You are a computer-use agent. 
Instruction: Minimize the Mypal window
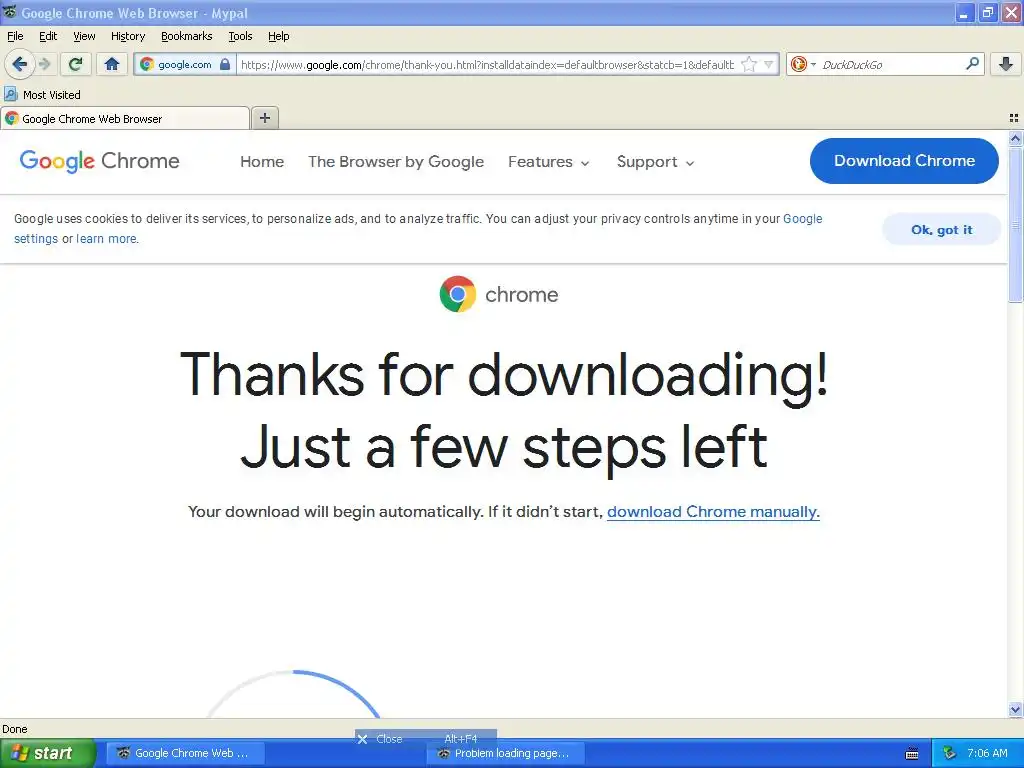pos(964,12)
